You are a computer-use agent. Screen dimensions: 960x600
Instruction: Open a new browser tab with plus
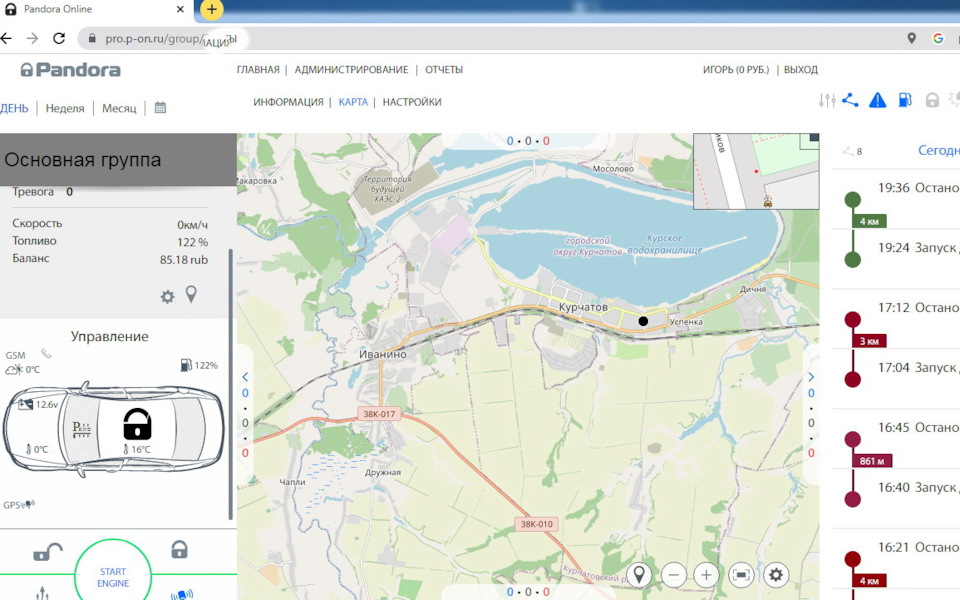211,9
